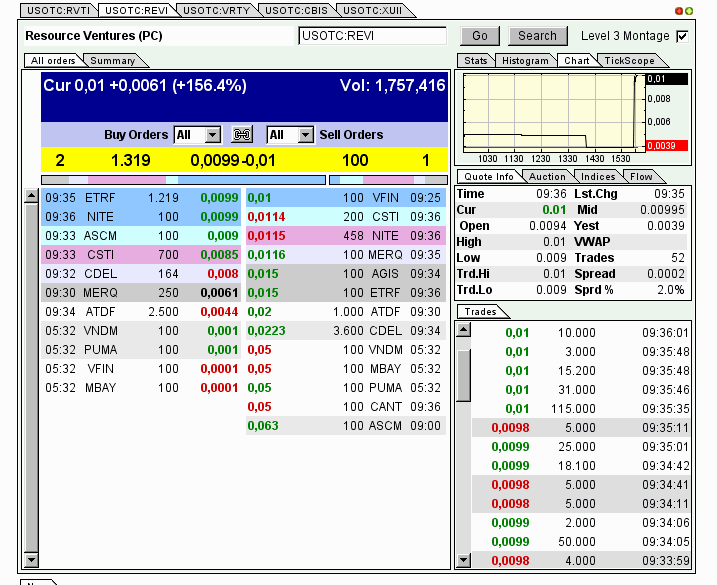This screenshot has width=717, height=585.
Task: Click the intraday price chart
Action: pos(554,113)
